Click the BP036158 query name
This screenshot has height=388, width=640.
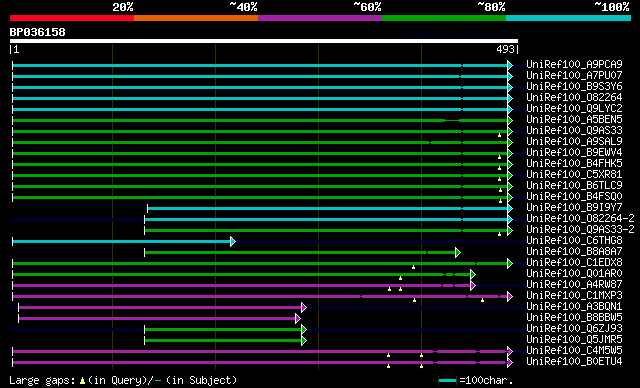click(38, 32)
